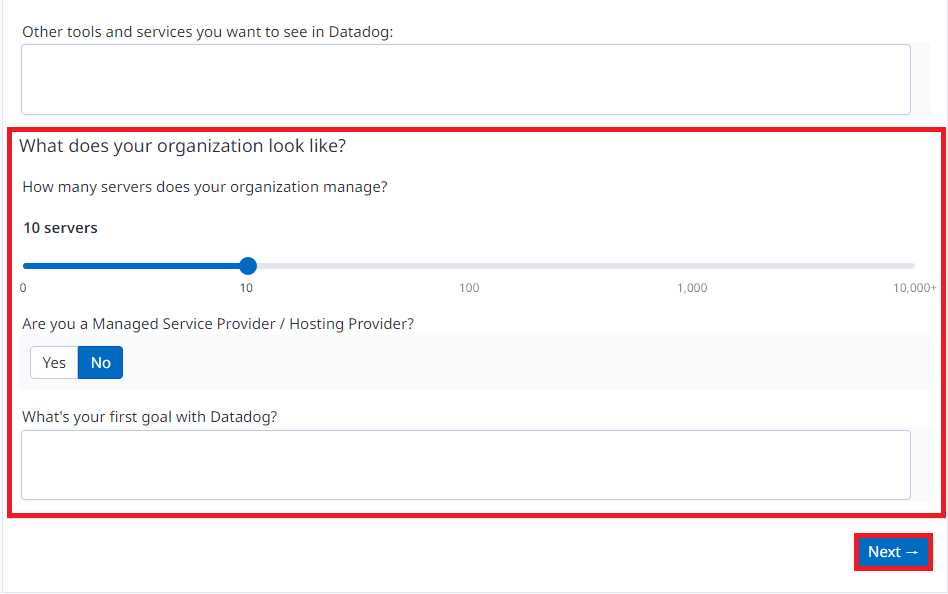The width and height of the screenshot is (948, 594).
Task: Click the gray unfilled part of the slider track
Action: click(x=585, y=266)
